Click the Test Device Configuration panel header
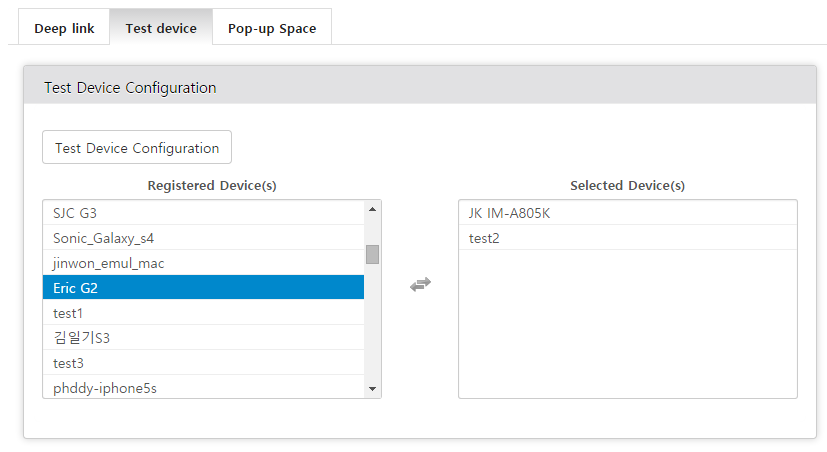827x452 pixels. coord(420,85)
